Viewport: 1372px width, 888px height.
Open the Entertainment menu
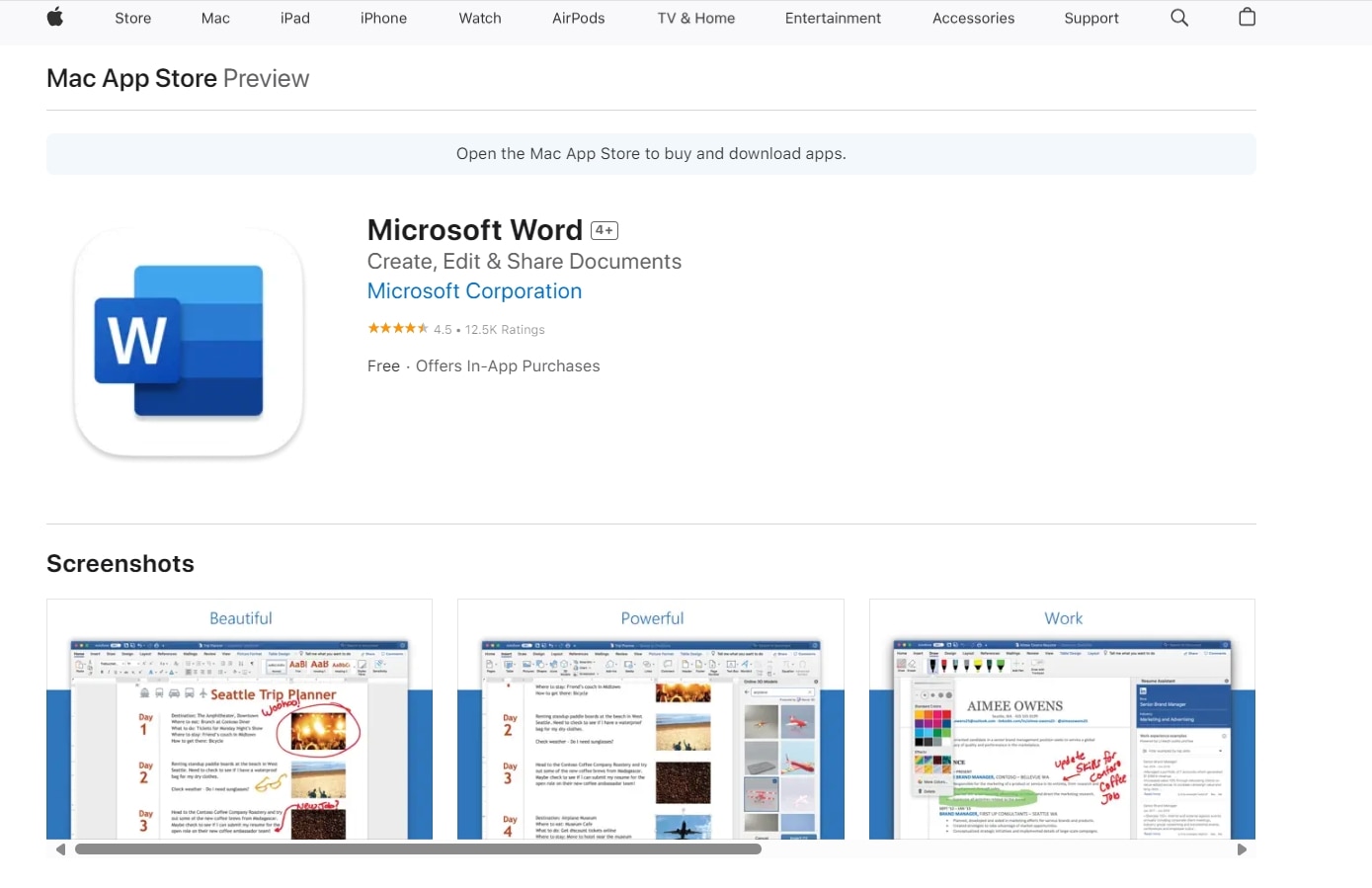[833, 18]
